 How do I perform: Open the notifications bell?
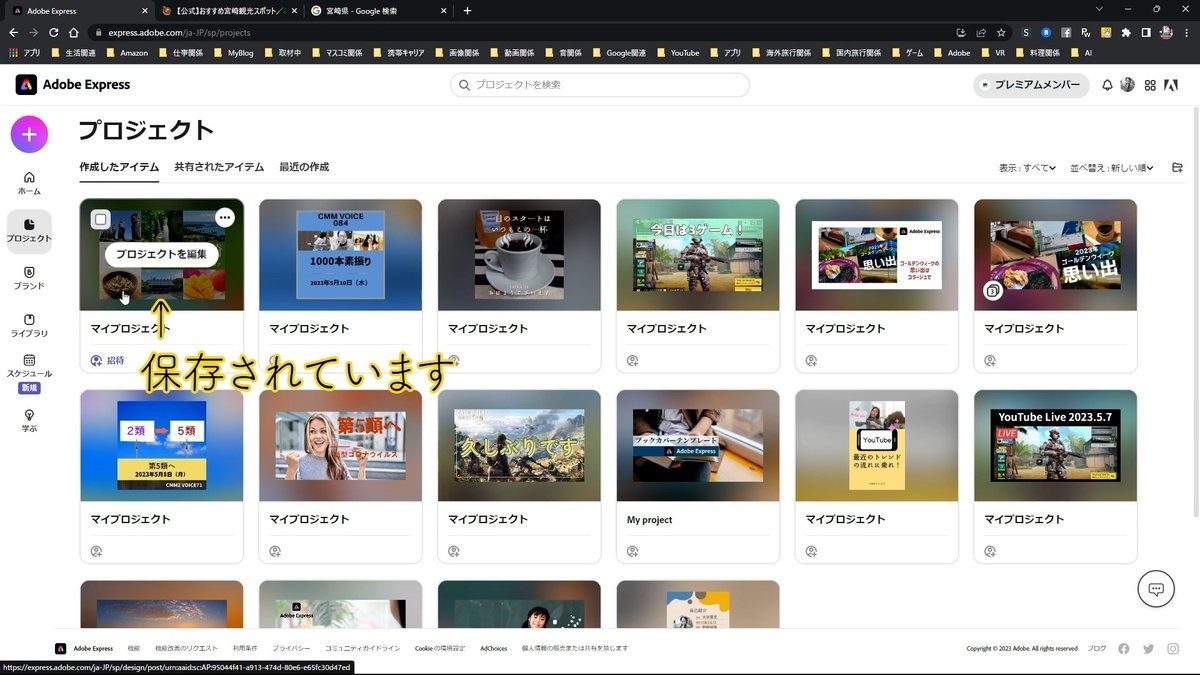pos(1107,85)
